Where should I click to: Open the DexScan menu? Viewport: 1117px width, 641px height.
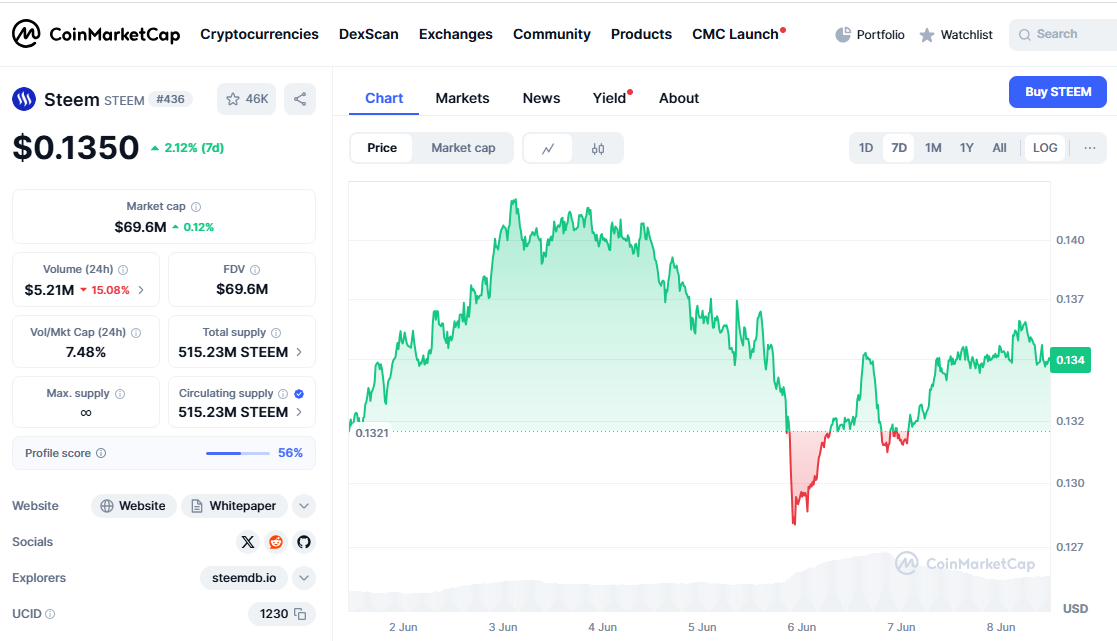tap(368, 34)
